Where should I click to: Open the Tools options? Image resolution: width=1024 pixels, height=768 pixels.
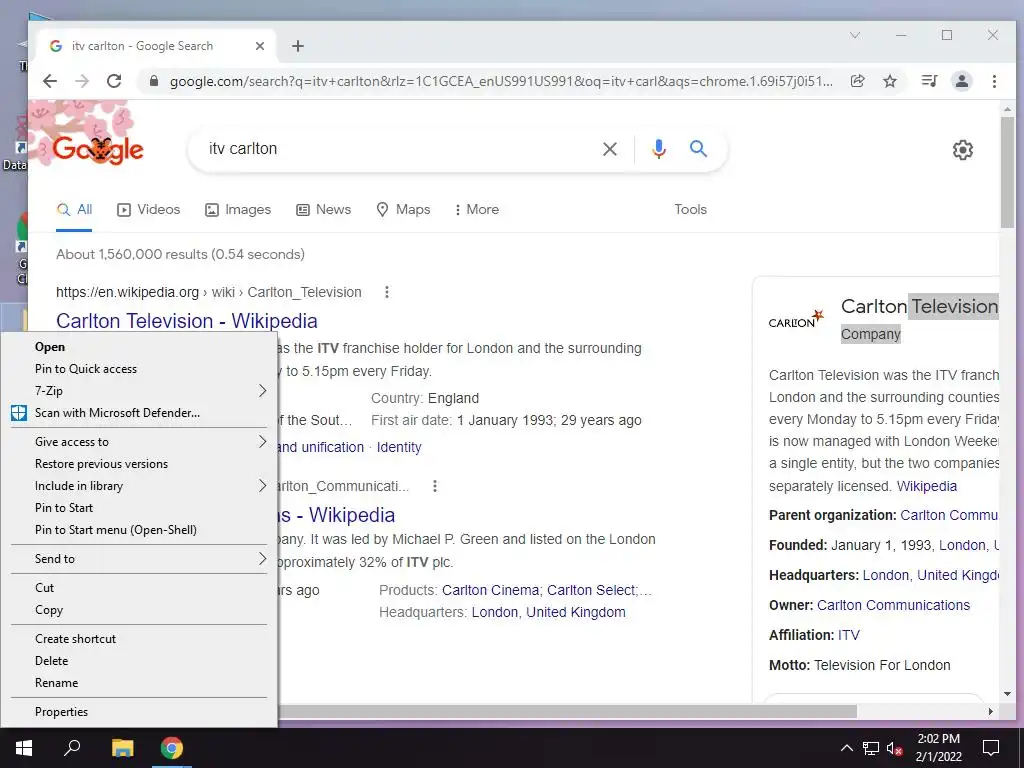click(690, 210)
